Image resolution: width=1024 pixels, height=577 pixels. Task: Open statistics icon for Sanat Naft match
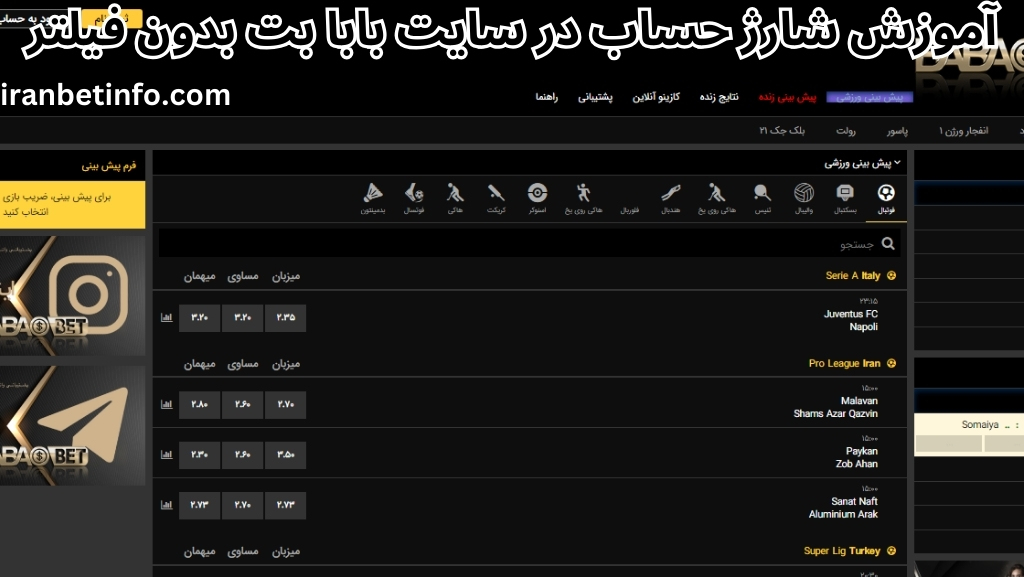tap(167, 505)
